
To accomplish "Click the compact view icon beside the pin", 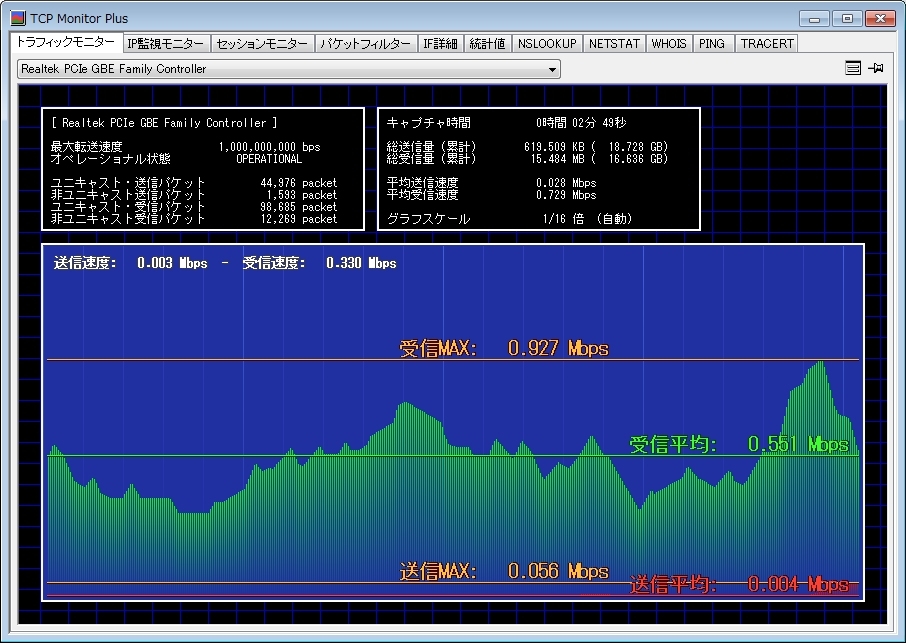I will 852,68.
